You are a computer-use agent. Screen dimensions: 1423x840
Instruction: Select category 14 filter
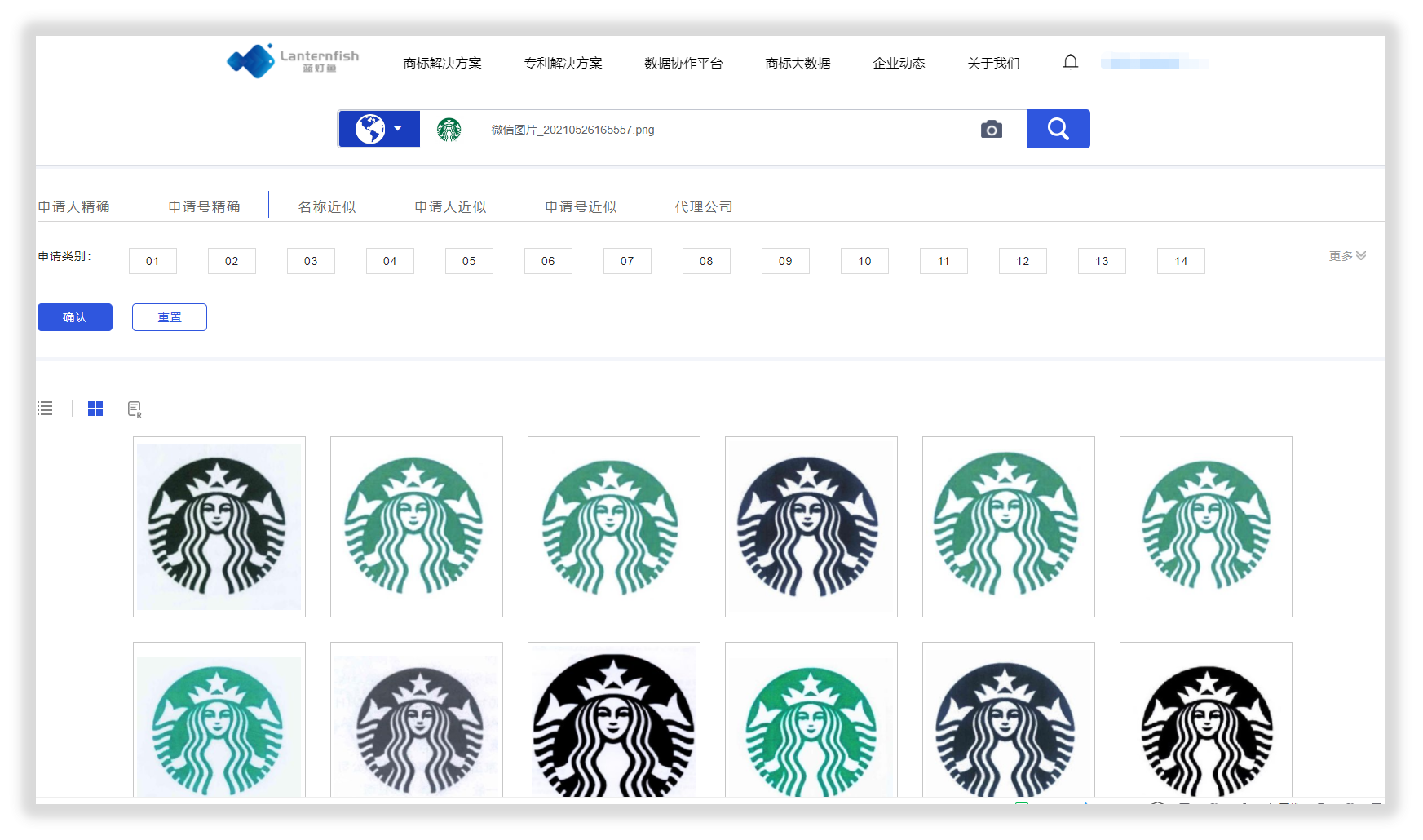click(1181, 261)
